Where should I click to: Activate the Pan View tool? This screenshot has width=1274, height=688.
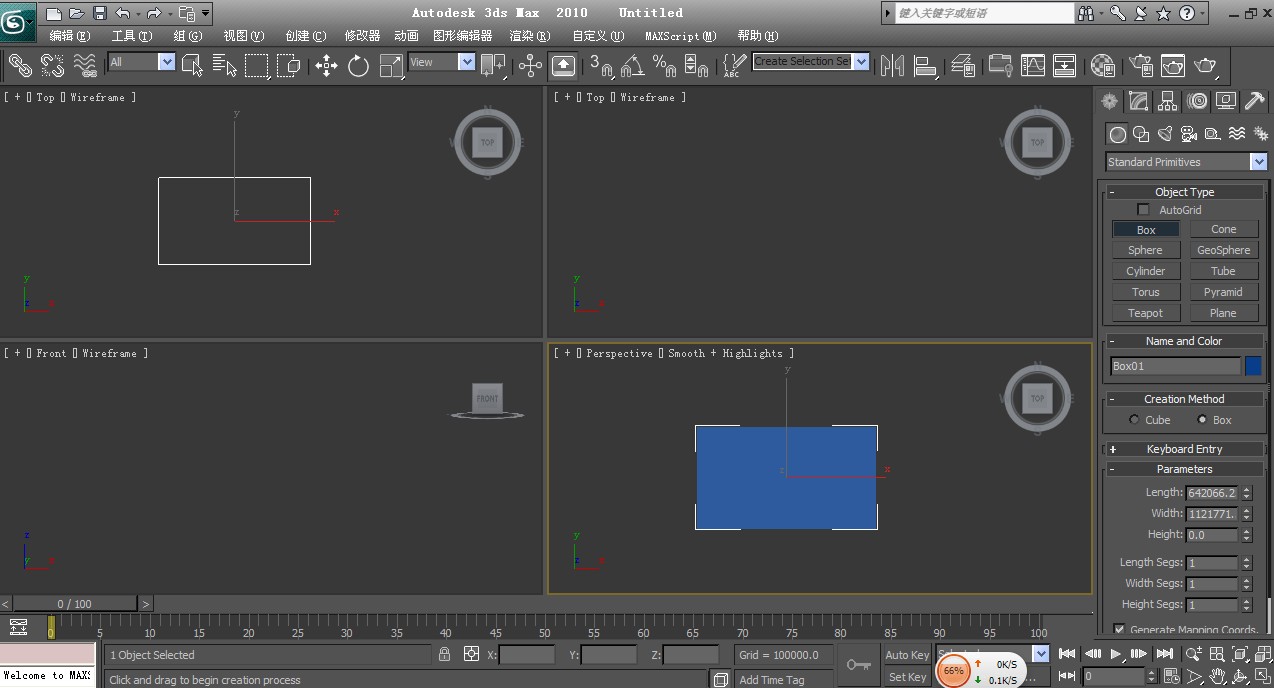pos(1217,676)
